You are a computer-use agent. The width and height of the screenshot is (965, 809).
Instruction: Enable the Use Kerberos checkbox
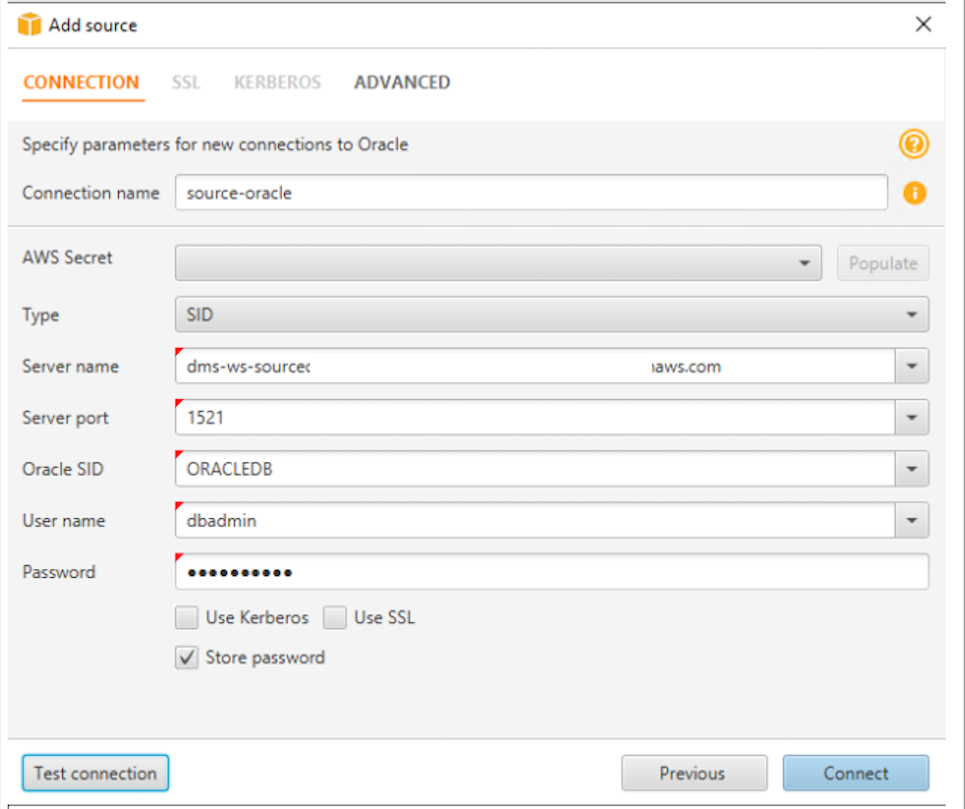[186, 618]
